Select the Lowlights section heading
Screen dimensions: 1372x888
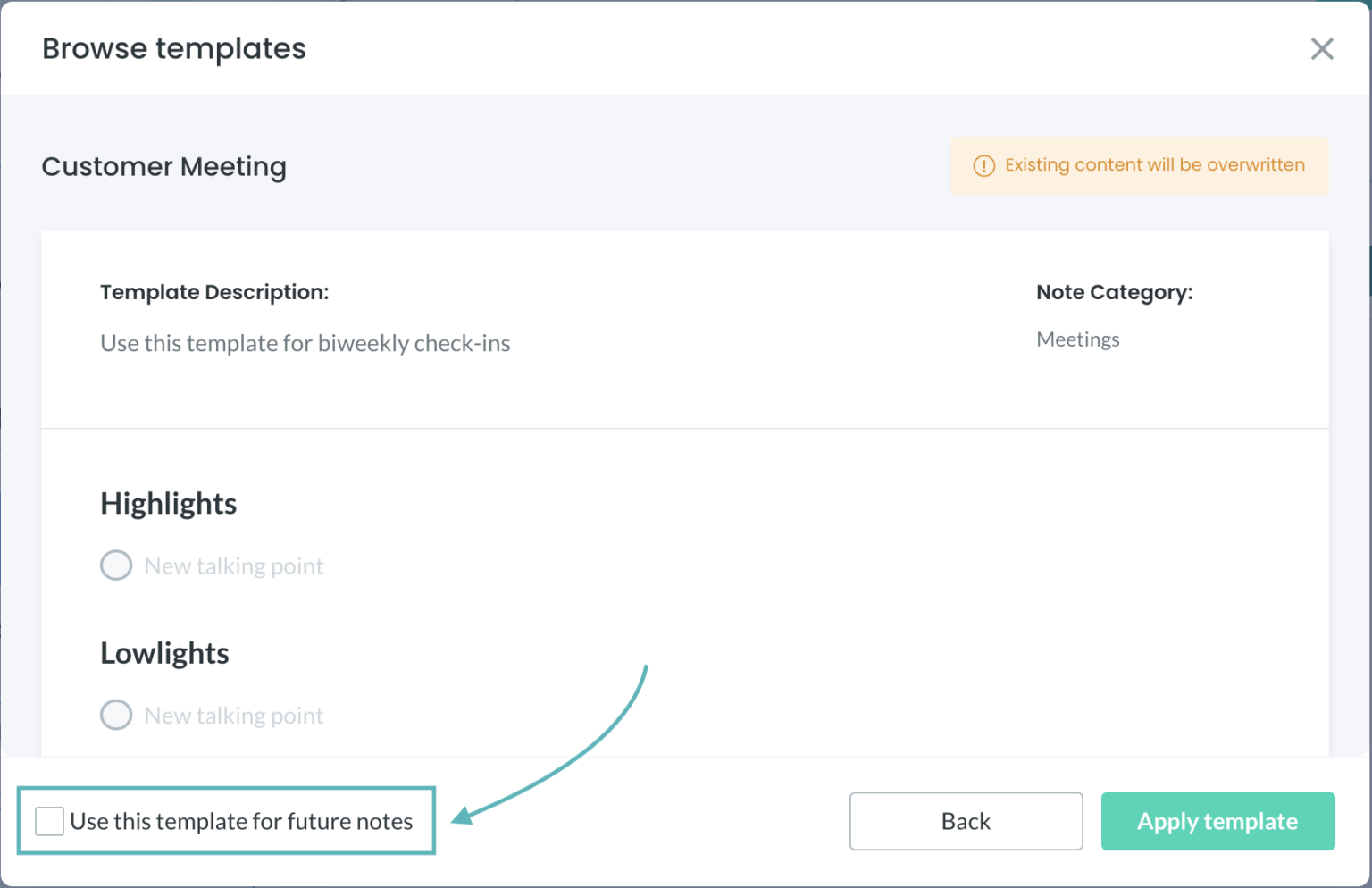[164, 653]
